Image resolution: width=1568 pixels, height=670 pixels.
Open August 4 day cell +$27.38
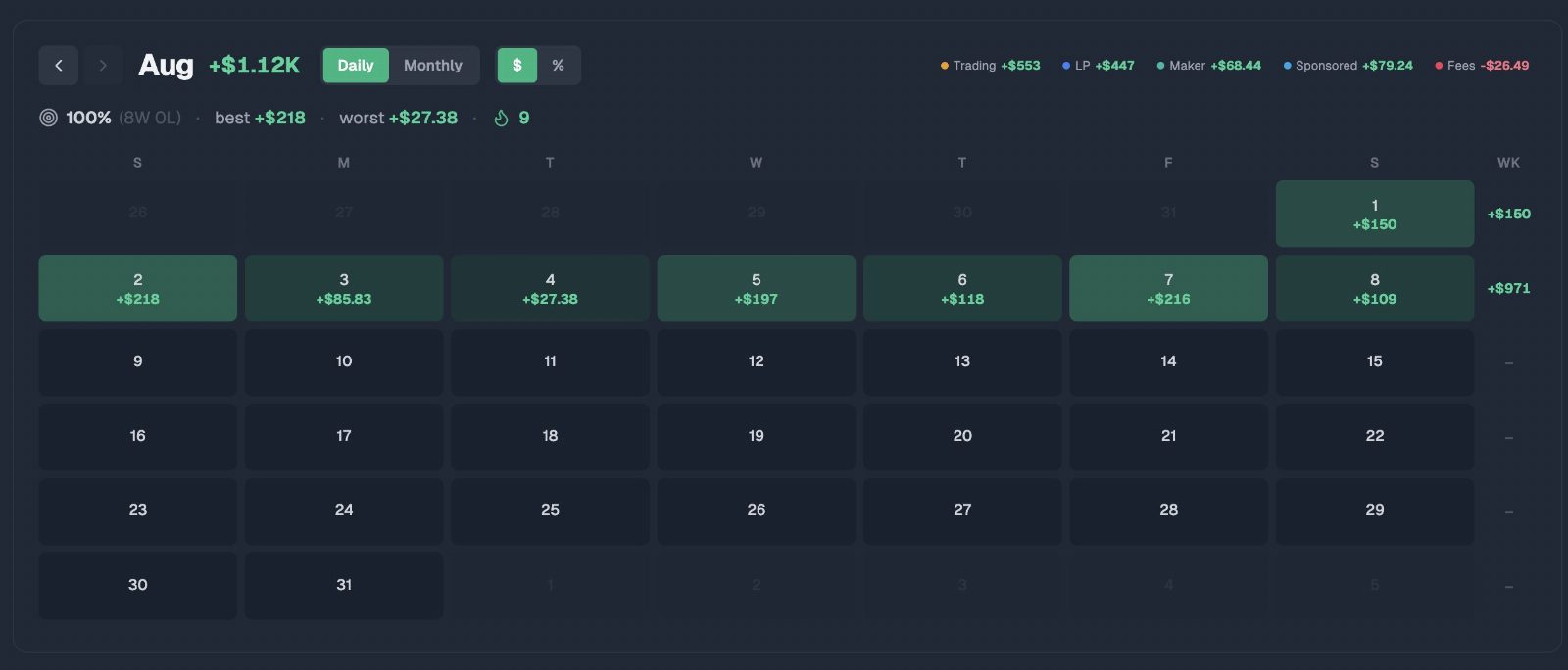(x=550, y=288)
